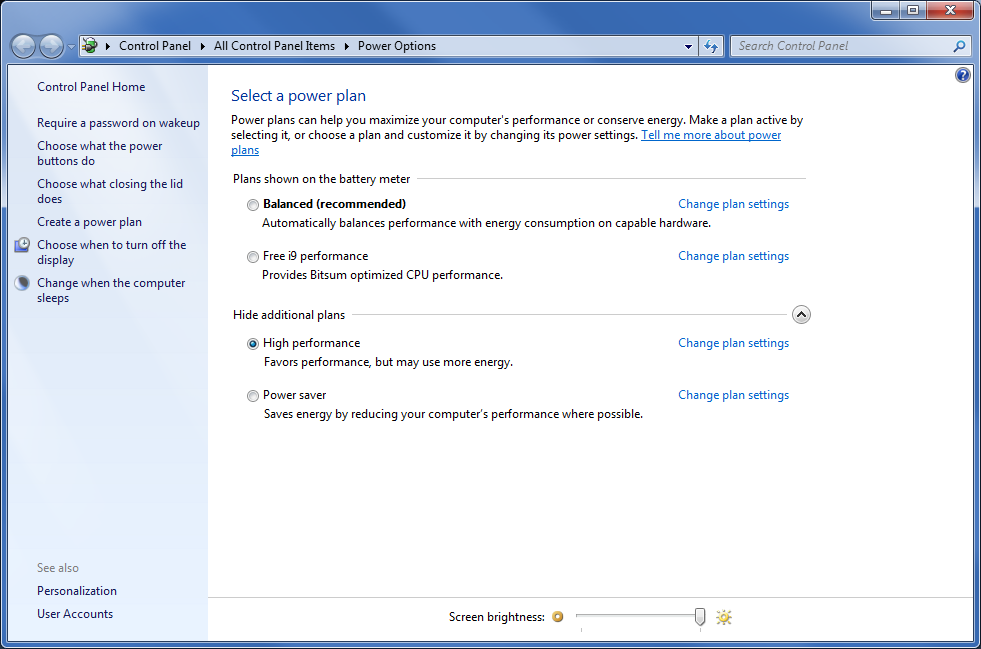Image resolution: width=981 pixels, height=649 pixels.
Task: Open the address bar history dropdown
Action: pos(688,46)
